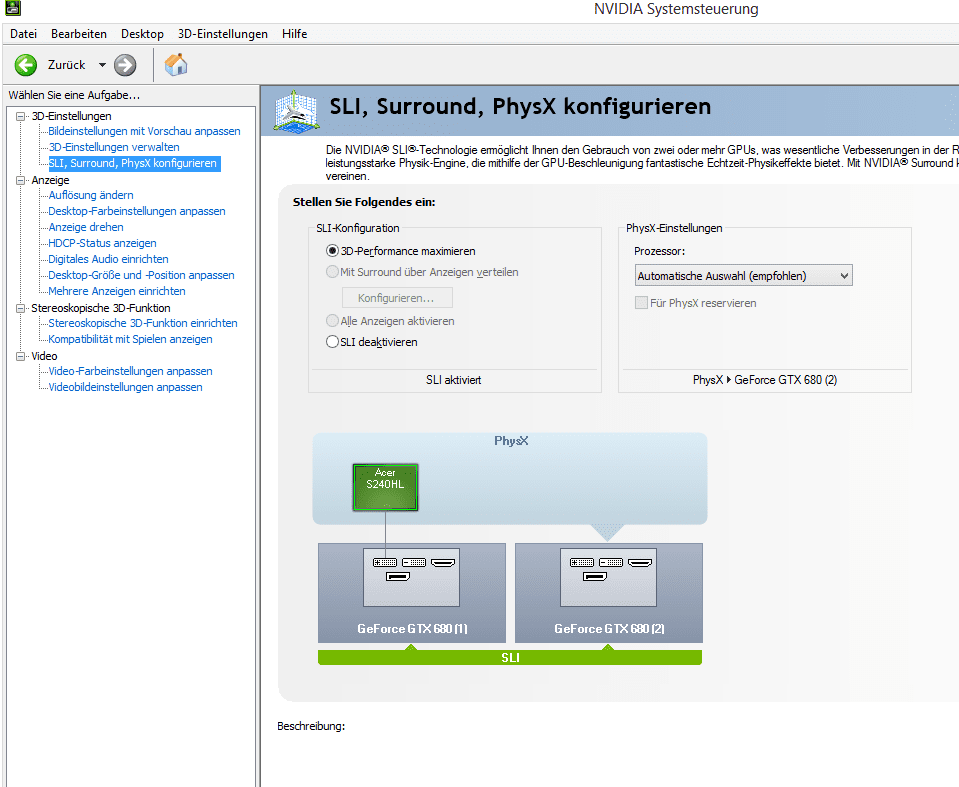This screenshot has width=959, height=787.
Task: Click the grey forward arrow icon
Action: (x=125, y=65)
